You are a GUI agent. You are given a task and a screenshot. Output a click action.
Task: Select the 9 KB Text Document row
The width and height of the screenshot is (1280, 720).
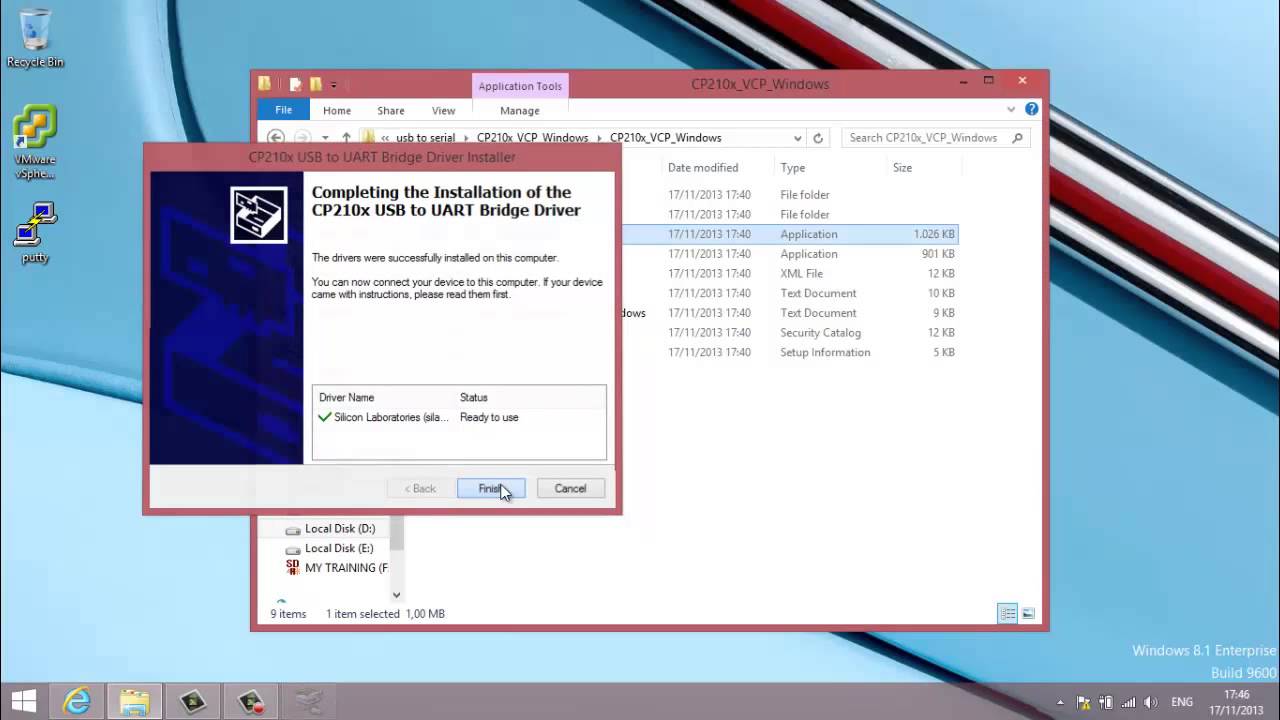[x=790, y=313]
